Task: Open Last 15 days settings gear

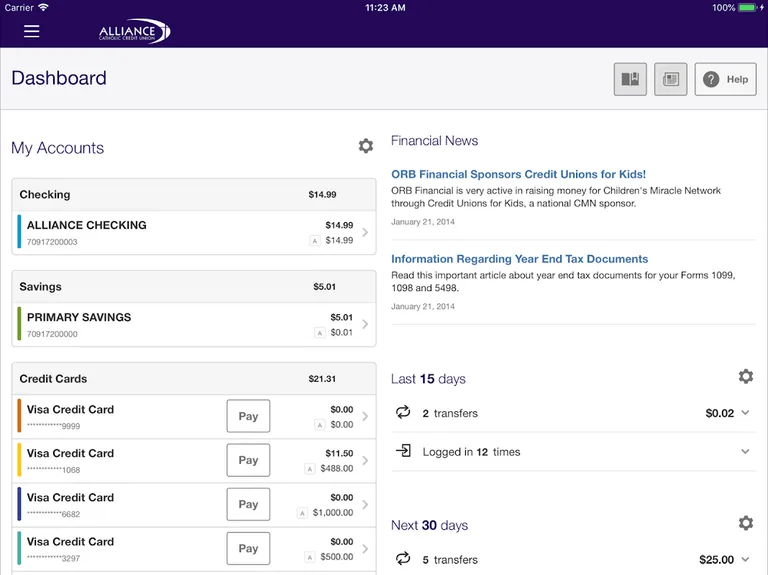Action: pyautogui.click(x=745, y=376)
